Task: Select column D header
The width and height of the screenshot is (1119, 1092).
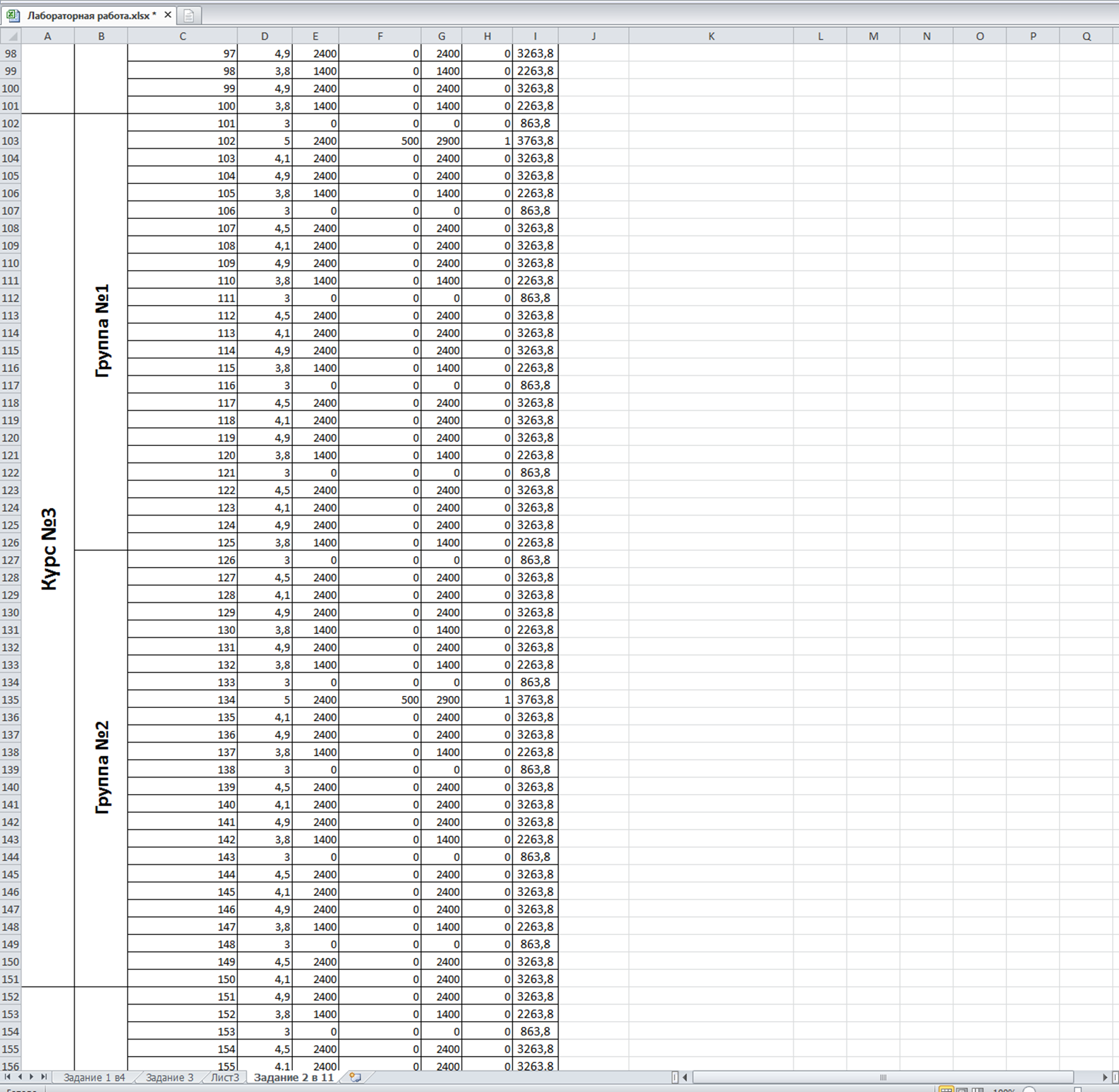Action: coord(264,36)
